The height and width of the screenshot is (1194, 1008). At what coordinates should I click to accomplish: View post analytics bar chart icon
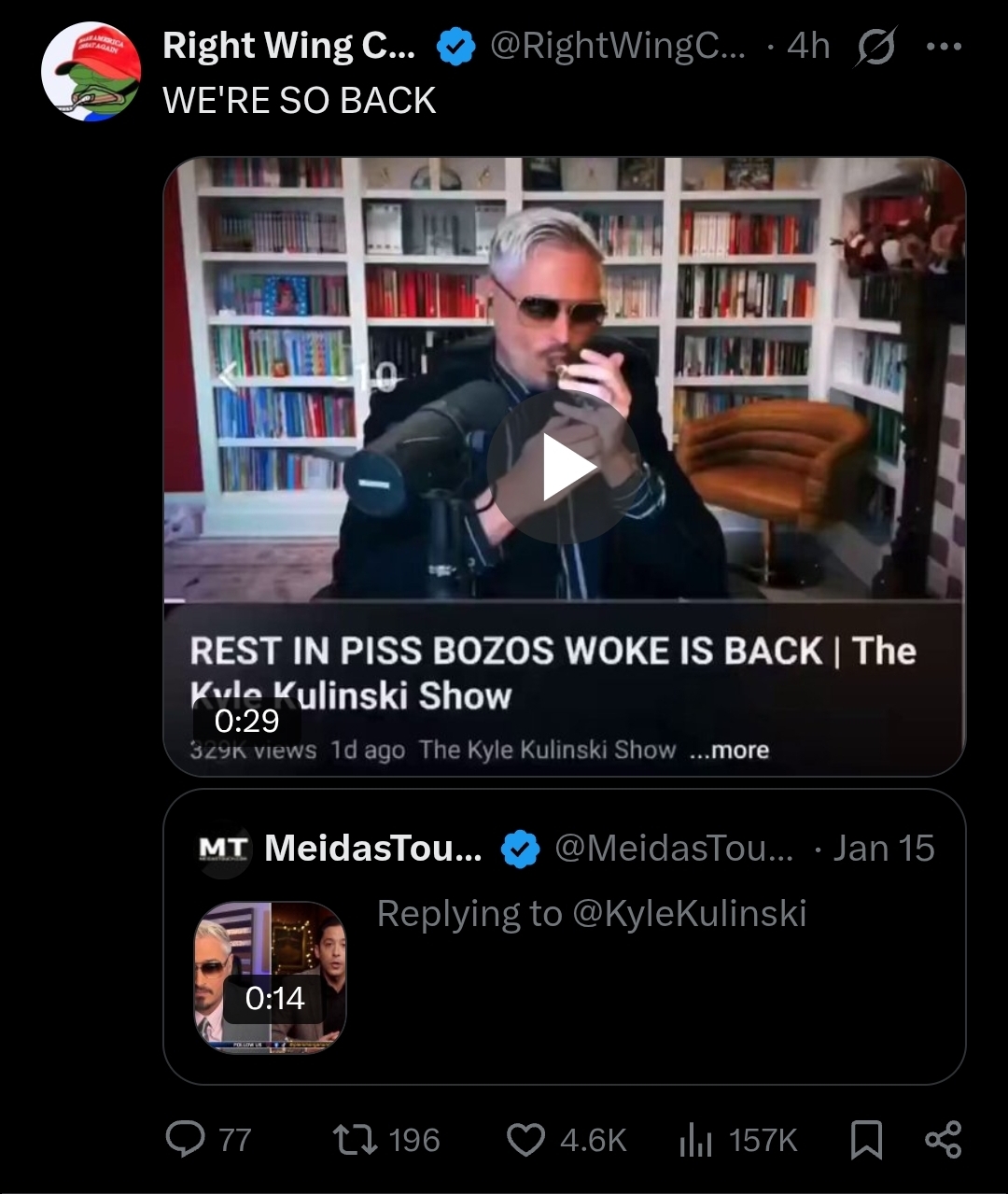click(696, 1140)
